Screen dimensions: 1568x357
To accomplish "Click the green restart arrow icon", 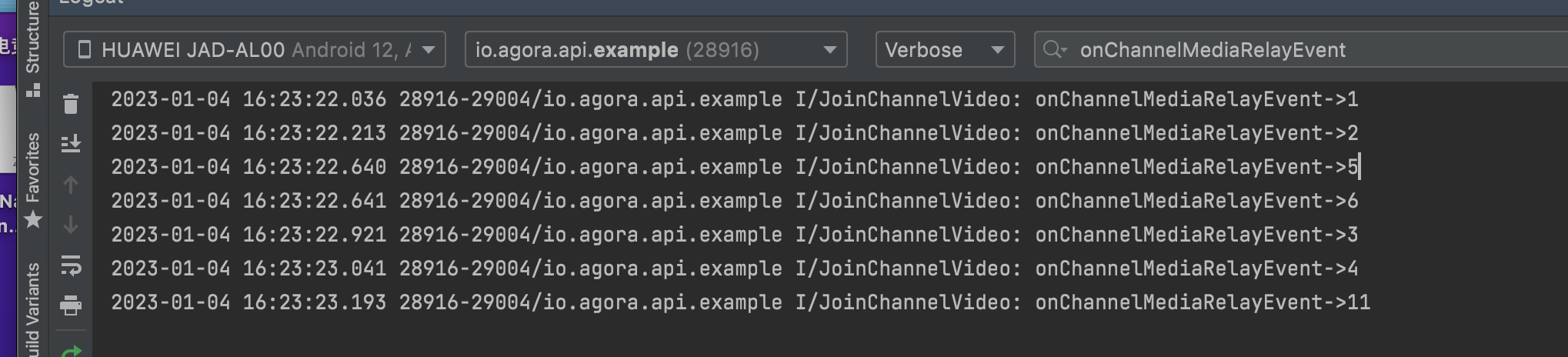I will (71, 351).
